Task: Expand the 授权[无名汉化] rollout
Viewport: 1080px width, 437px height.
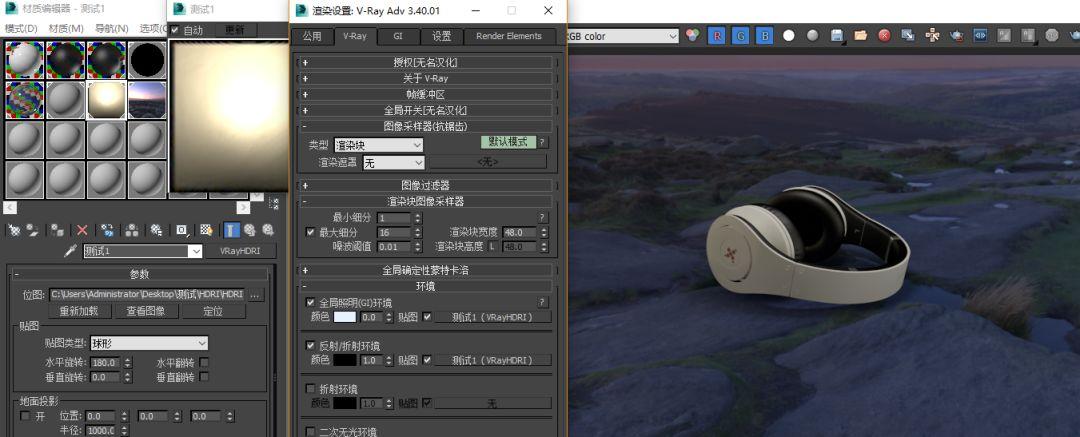Action: pos(426,62)
